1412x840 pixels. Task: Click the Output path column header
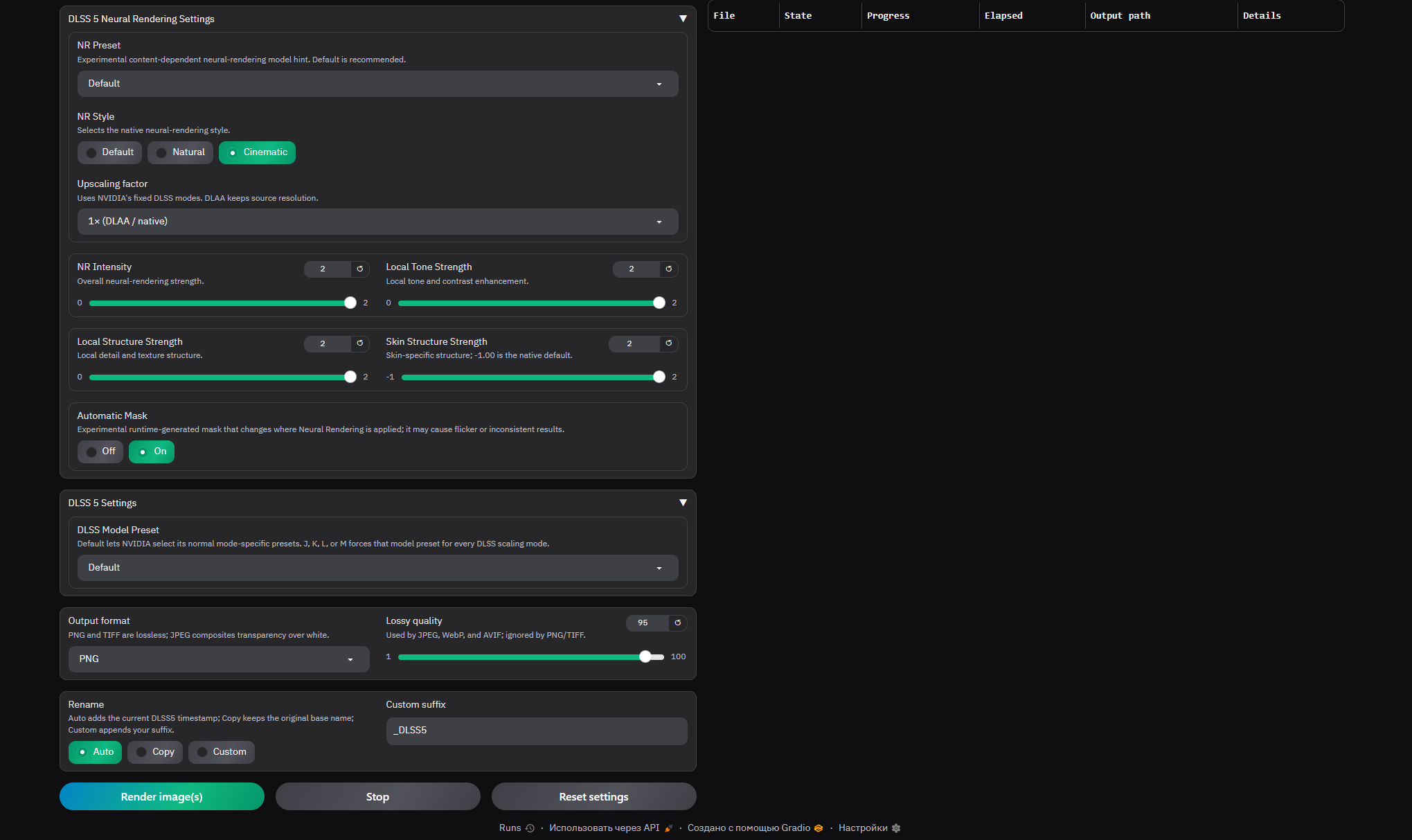coord(1120,16)
